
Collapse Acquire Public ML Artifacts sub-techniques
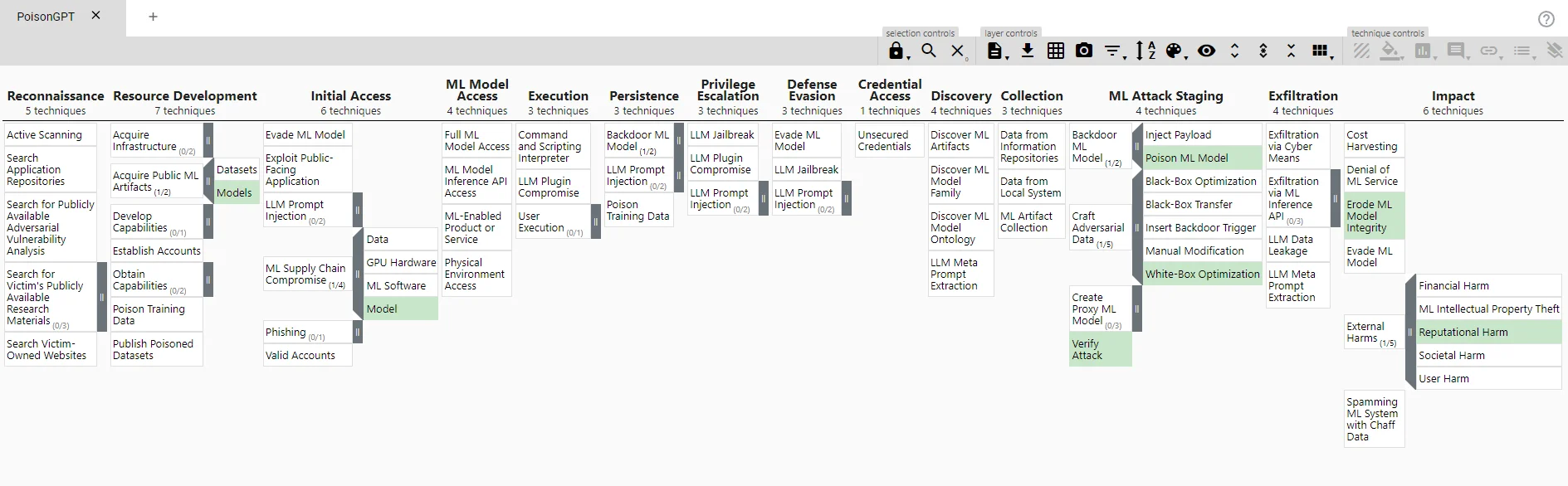point(208,180)
